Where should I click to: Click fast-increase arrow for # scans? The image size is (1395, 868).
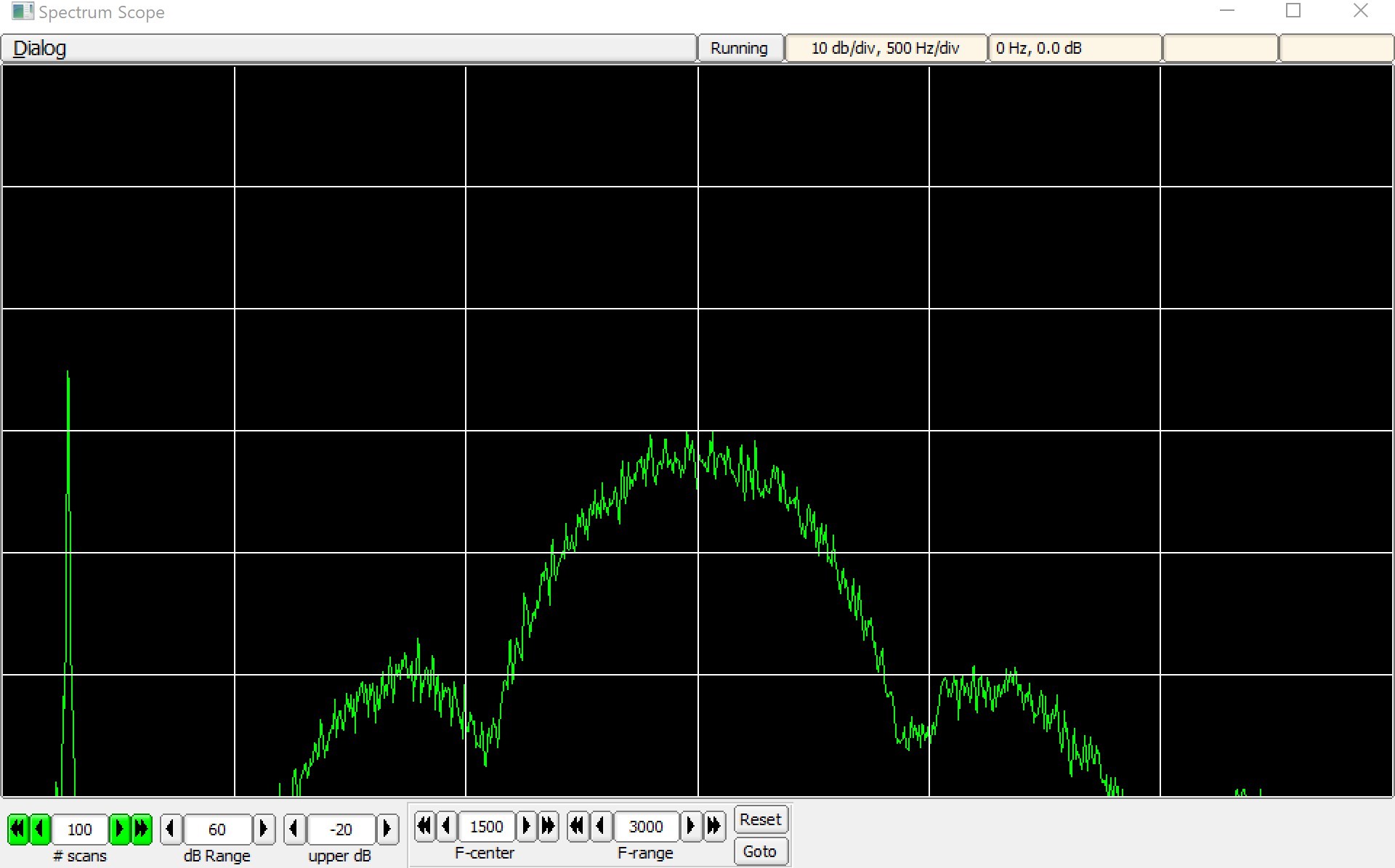click(x=142, y=829)
